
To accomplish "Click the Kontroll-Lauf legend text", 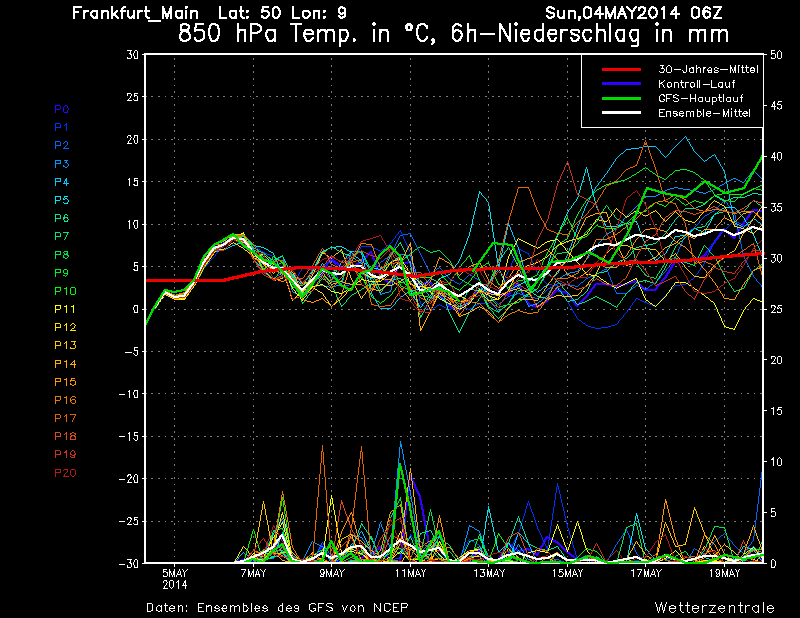I will coord(696,84).
